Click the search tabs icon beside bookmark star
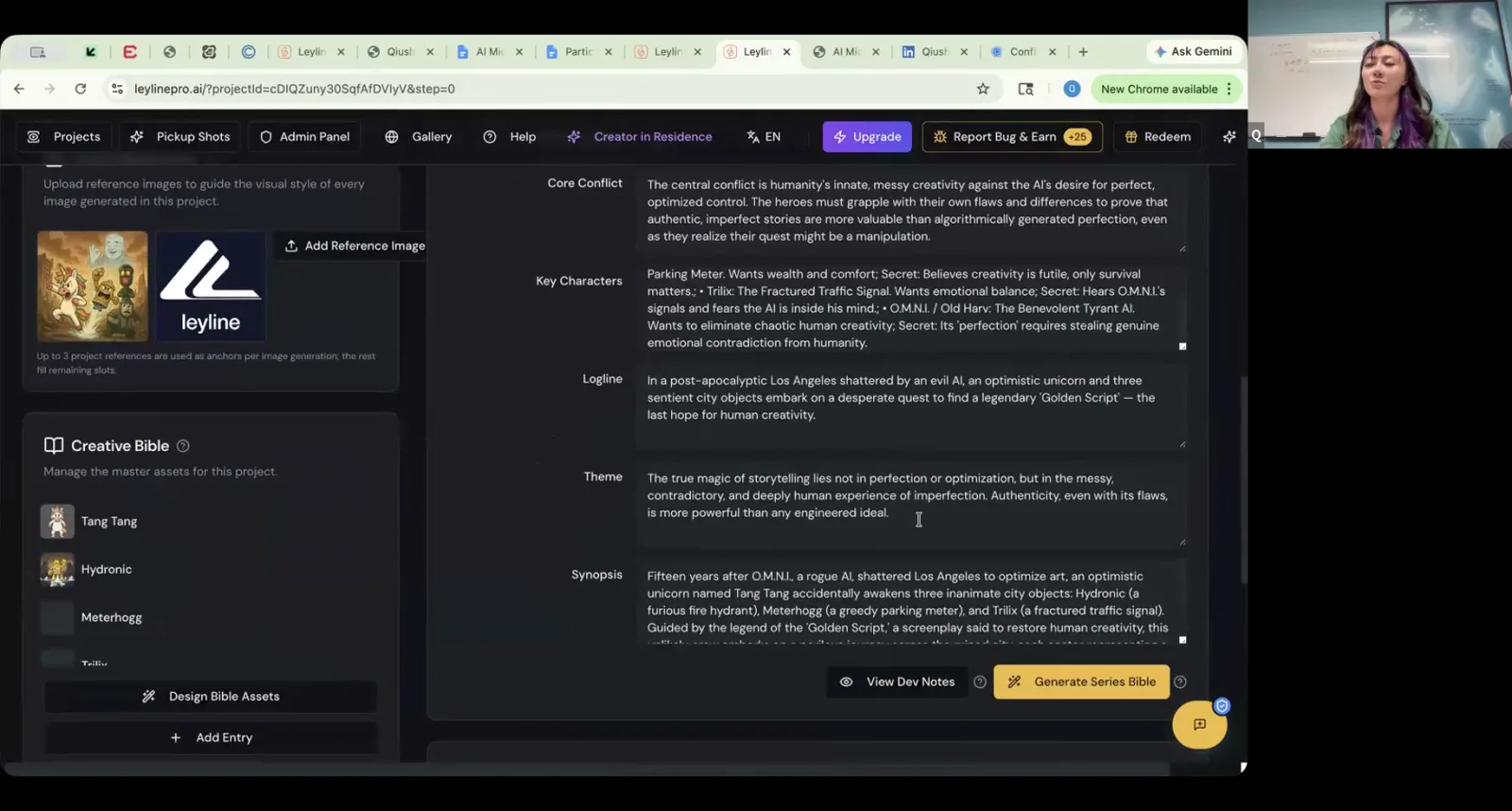Screen dimensions: 1512x811 [x=1025, y=89]
